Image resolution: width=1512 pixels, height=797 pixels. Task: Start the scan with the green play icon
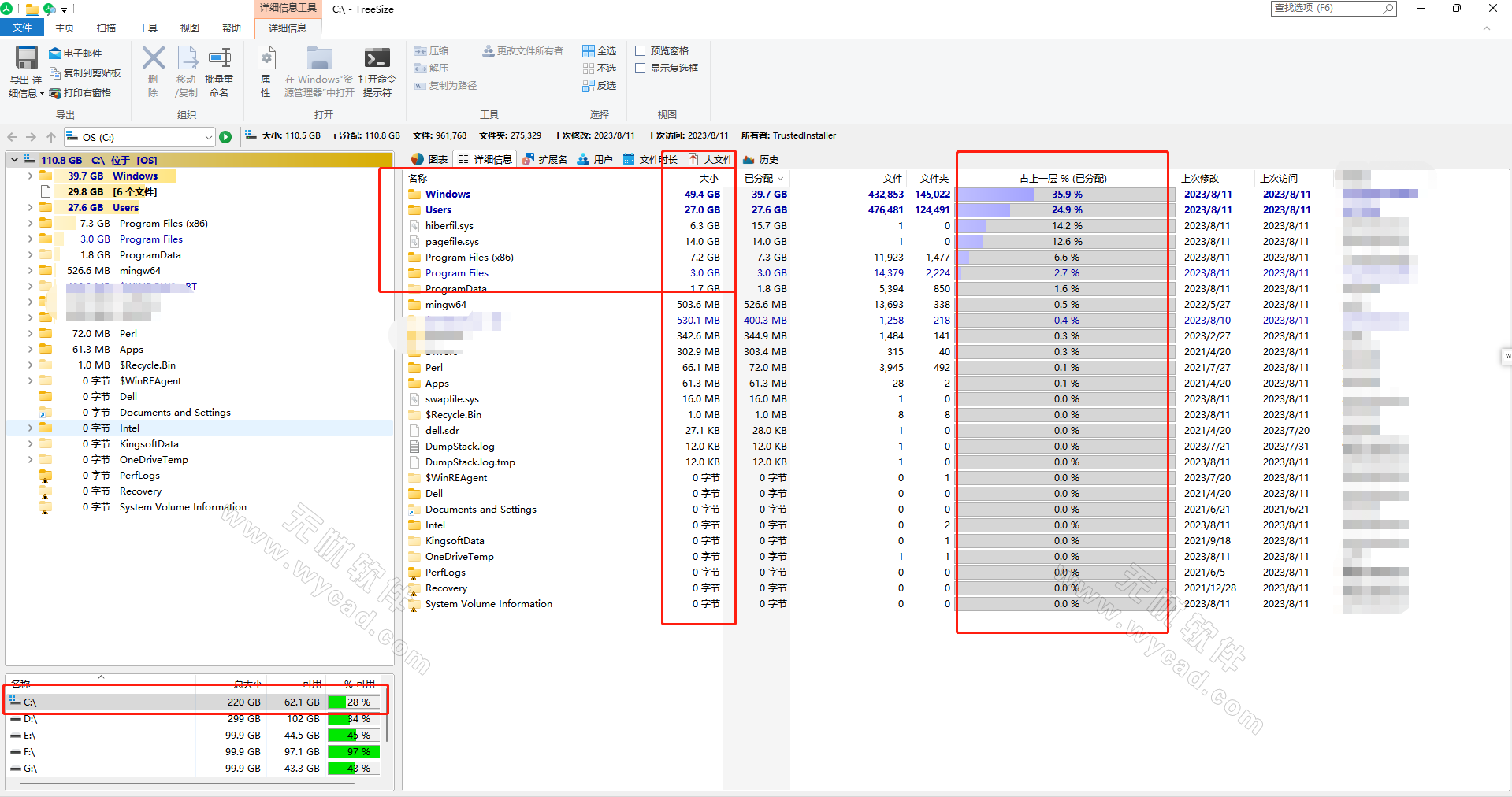point(226,136)
